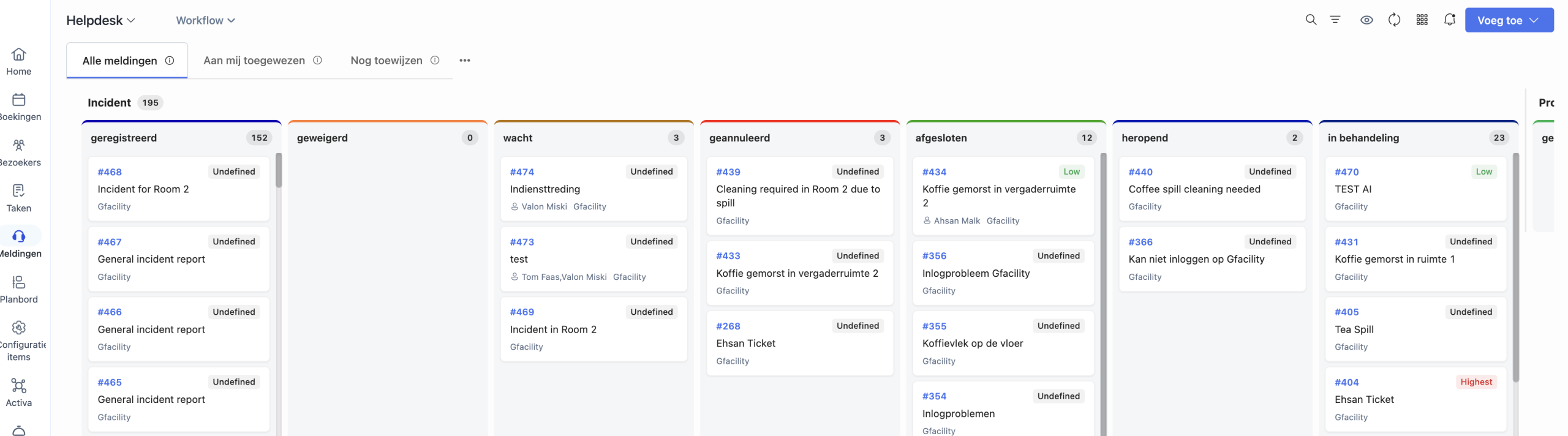Screen dimensions: 1568x436
Task: Open Taken in the sidebar
Action: (x=19, y=198)
